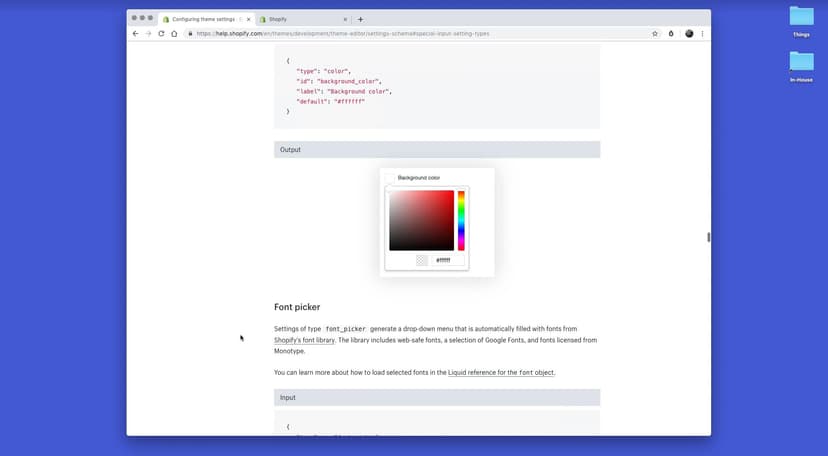Image resolution: width=828 pixels, height=456 pixels.
Task: Bookmark this page with the star icon
Action: pyautogui.click(x=655, y=33)
